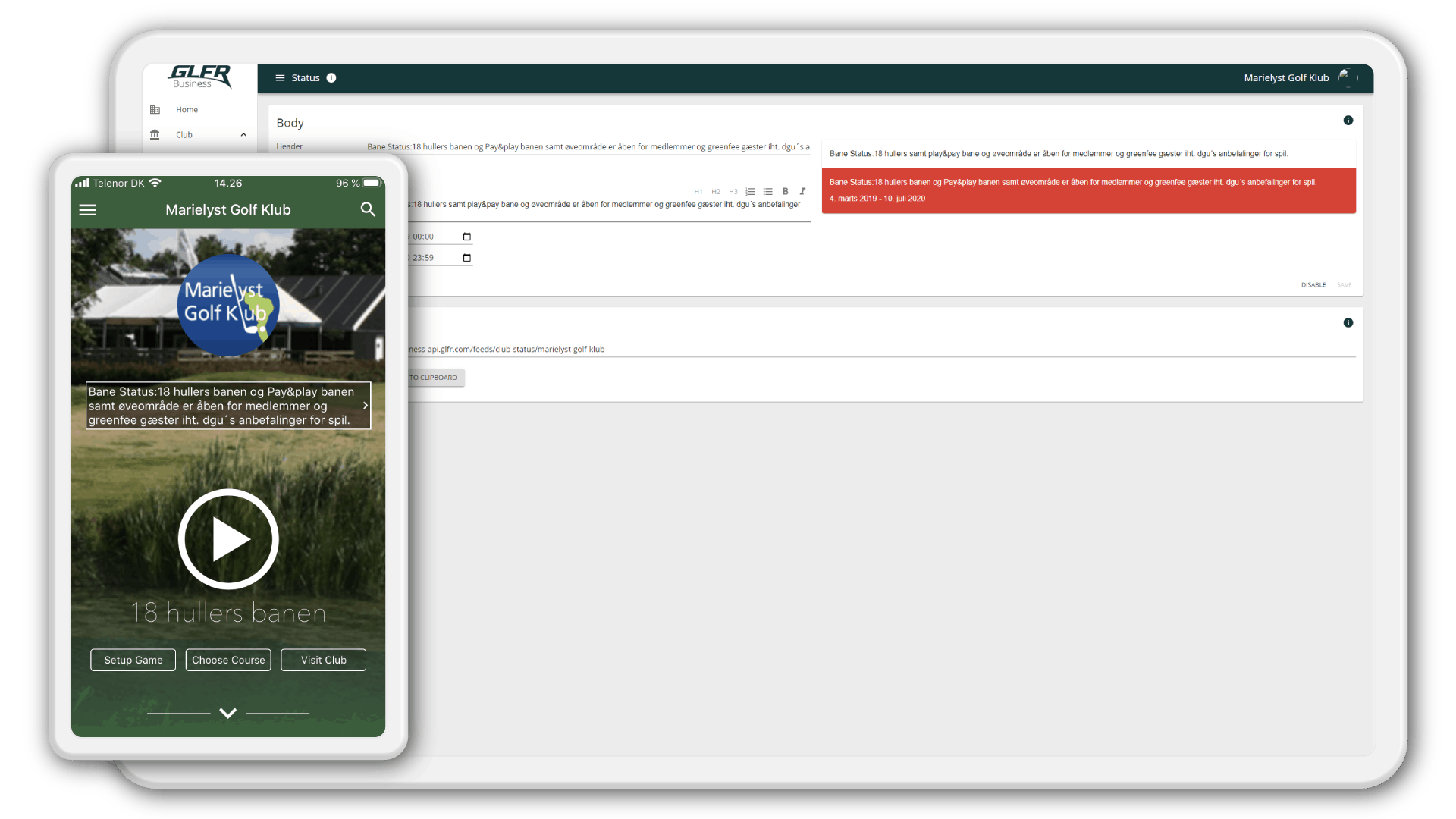Viewport: 1456px width, 819px height.
Task: Open the hamburger menu beside Status
Action: (280, 78)
